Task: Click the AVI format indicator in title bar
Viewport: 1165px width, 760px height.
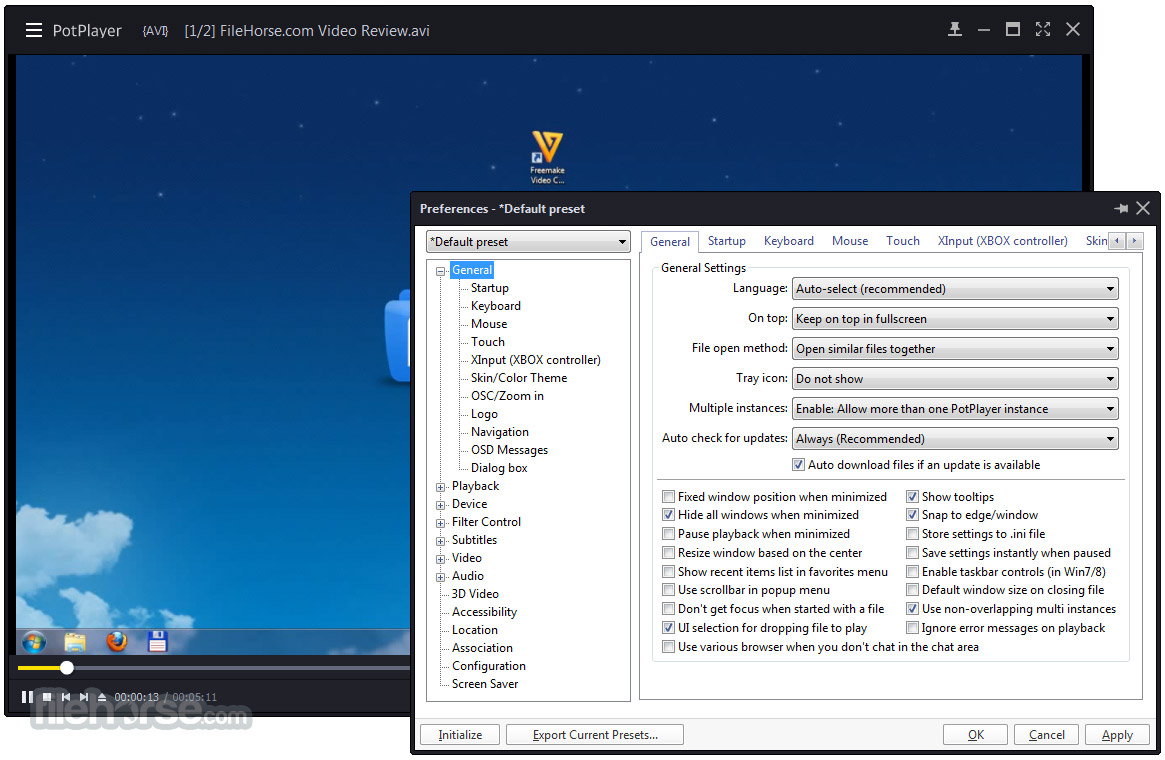Action: click(x=155, y=30)
